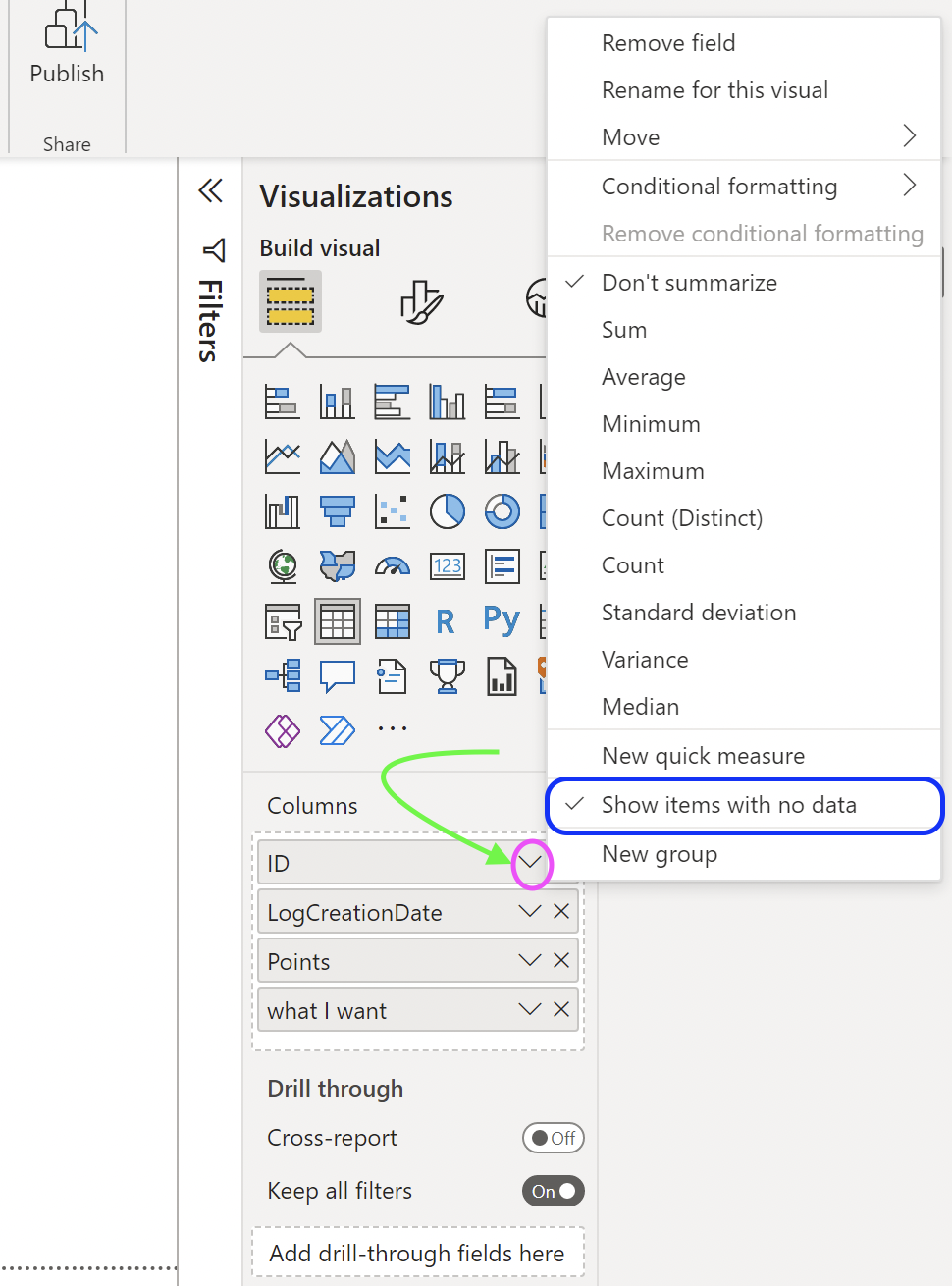This screenshot has height=1286, width=952.
Task: Turn off Keep all filters switch
Action: tap(554, 1191)
